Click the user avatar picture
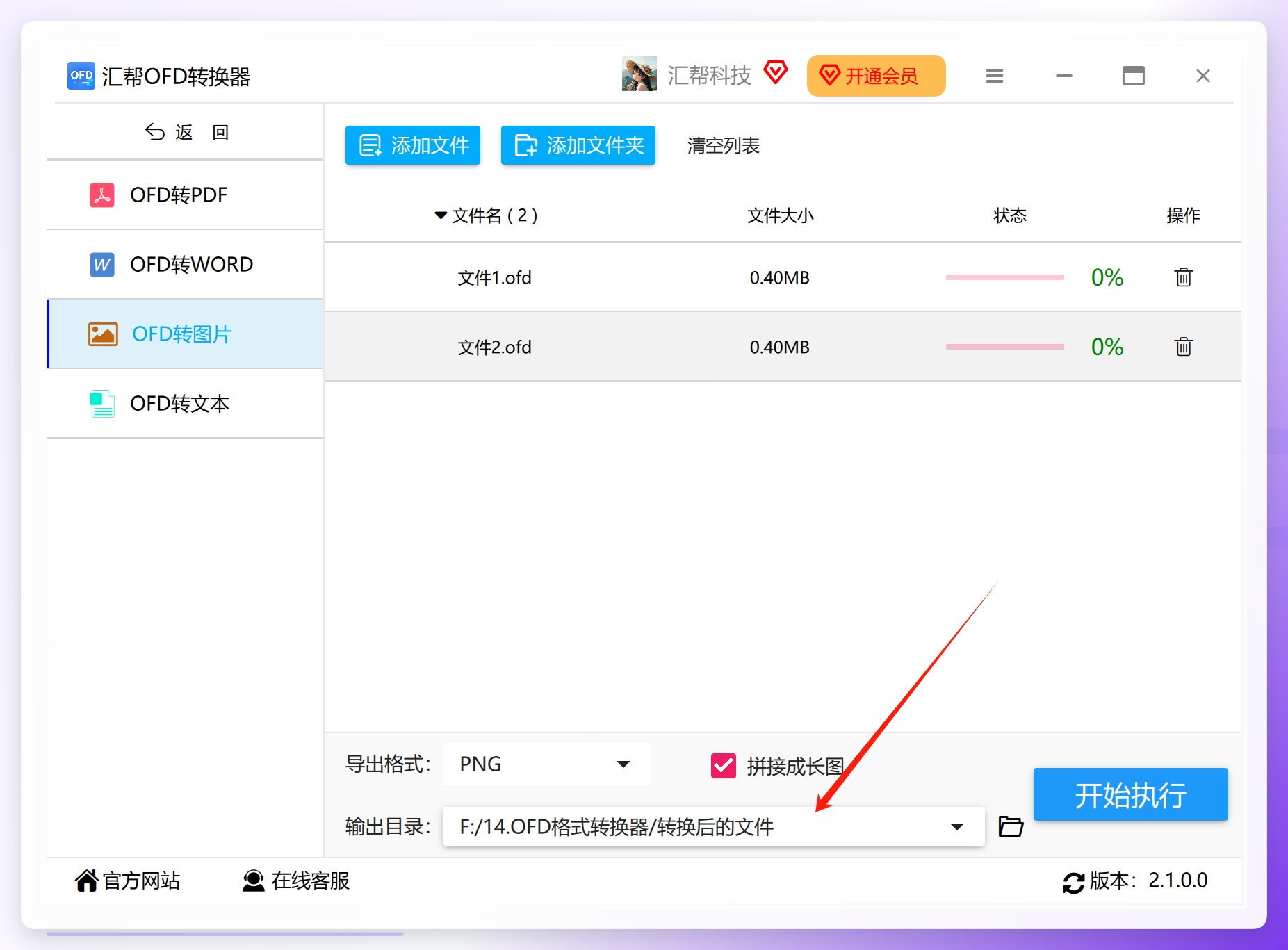 (639, 74)
